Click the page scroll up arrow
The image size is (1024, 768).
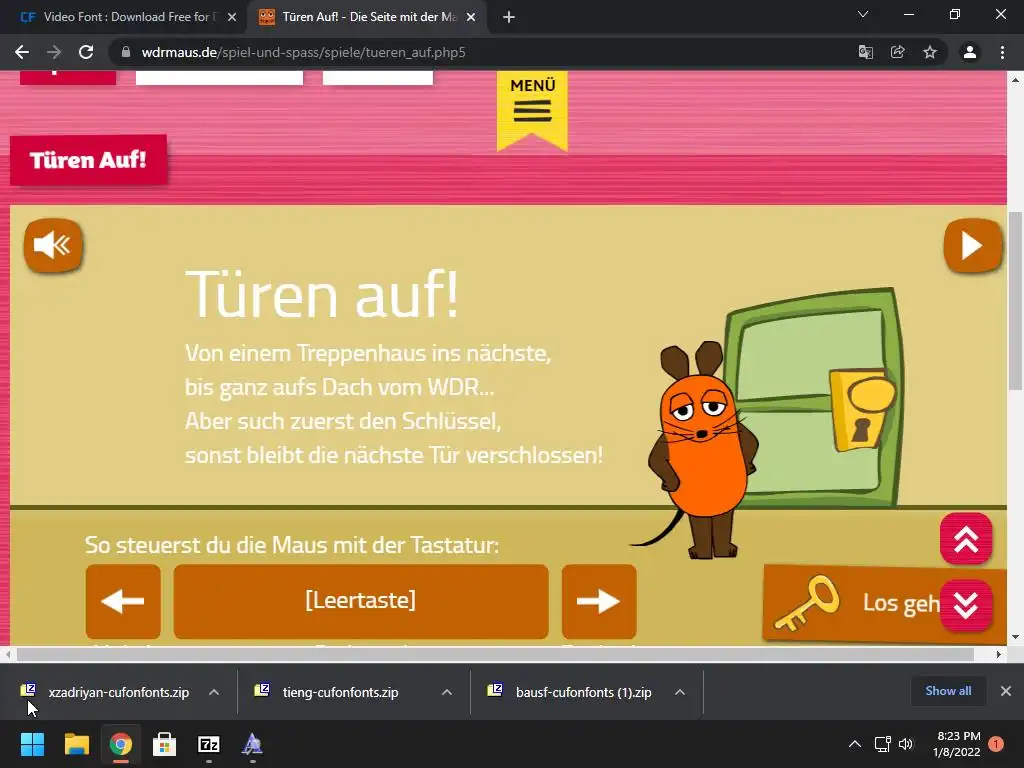coord(1016,80)
